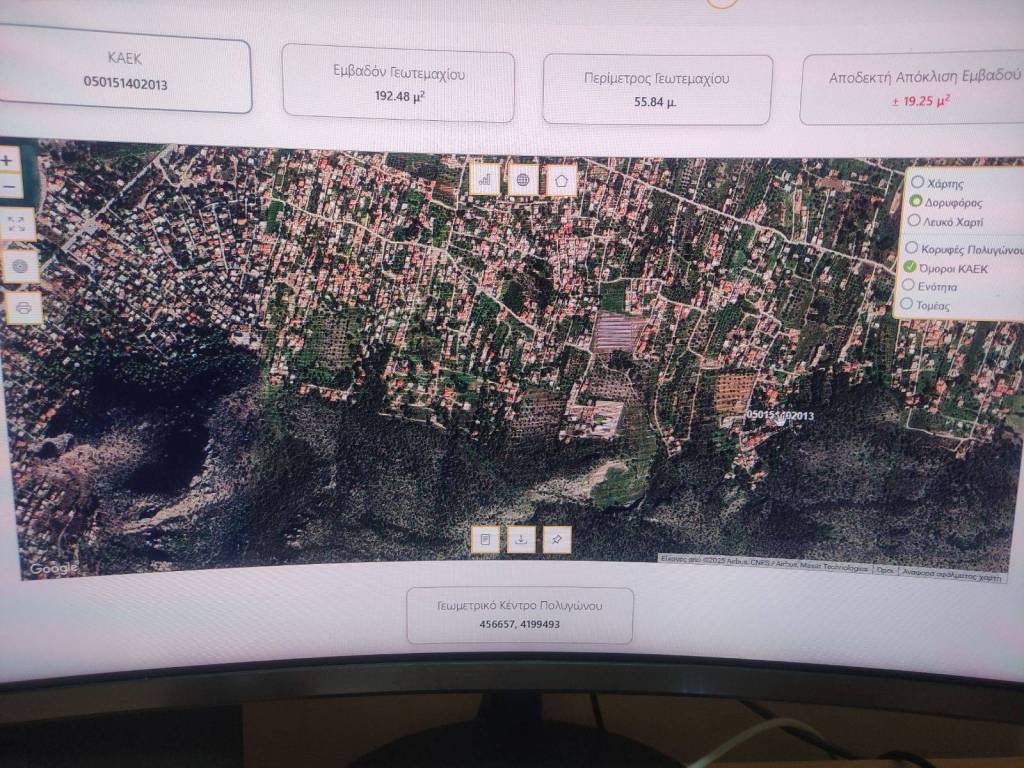
Task: Click the target locate icon
Action: point(19,267)
